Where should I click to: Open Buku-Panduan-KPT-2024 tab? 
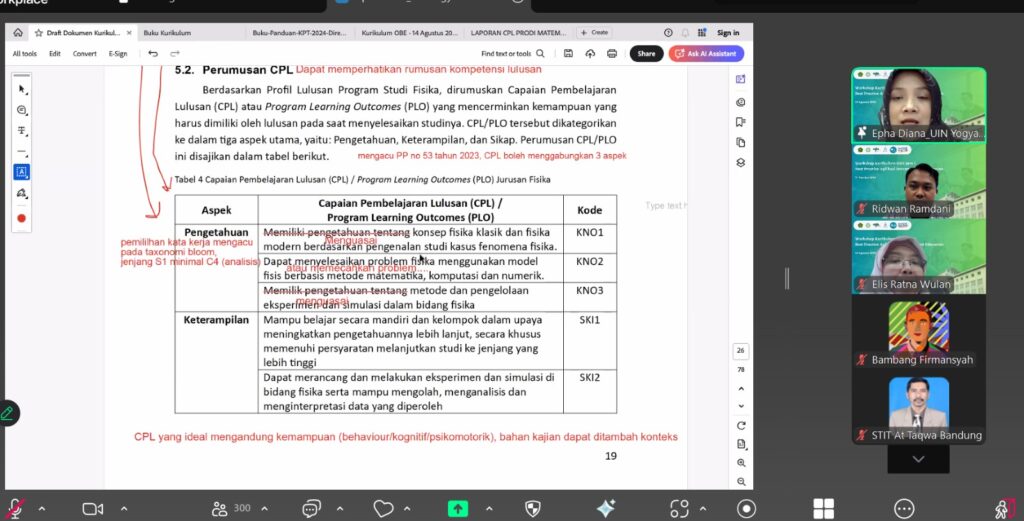pyautogui.click(x=299, y=33)
